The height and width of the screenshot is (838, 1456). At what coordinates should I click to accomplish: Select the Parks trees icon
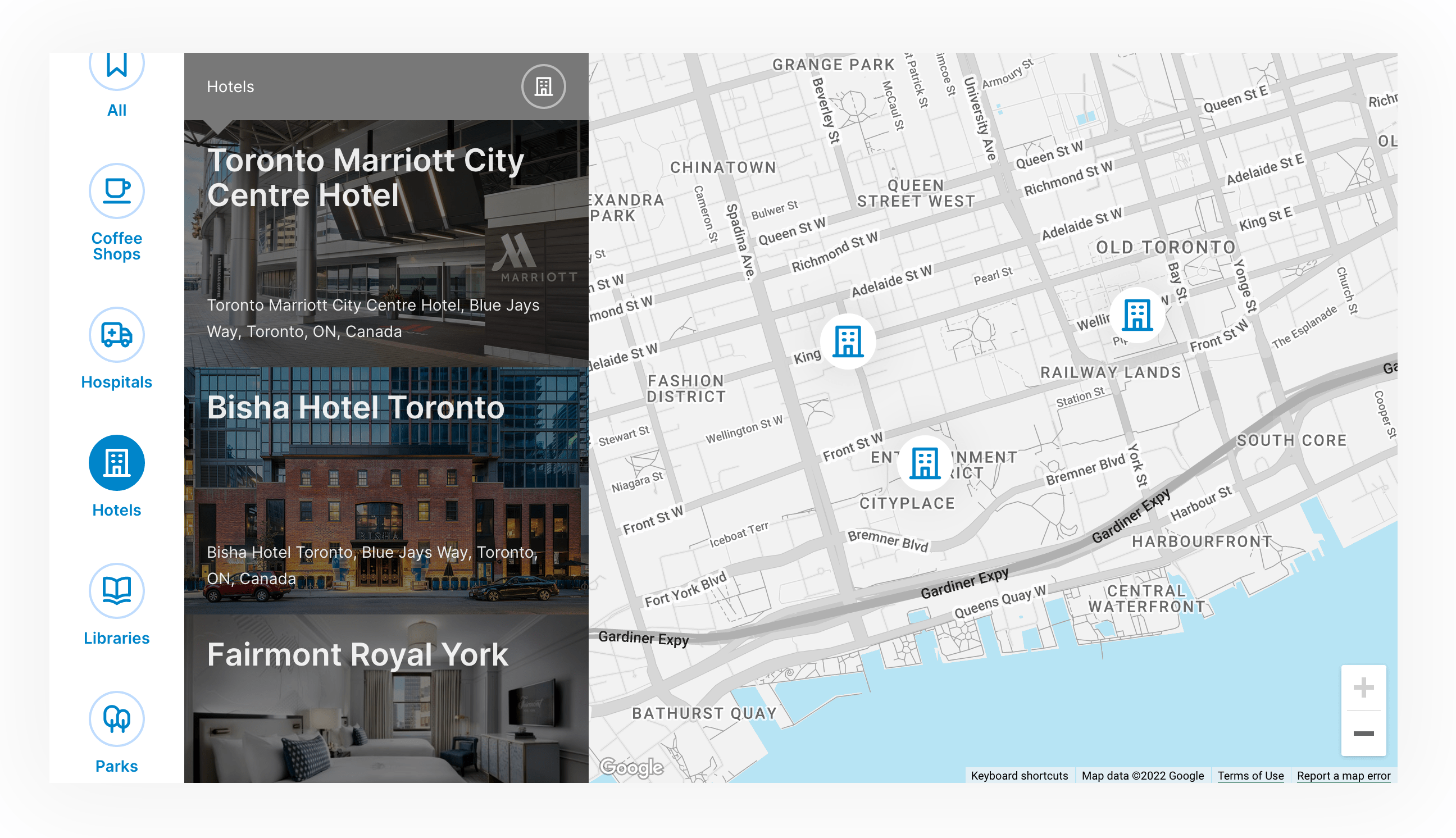click(116, 718)
